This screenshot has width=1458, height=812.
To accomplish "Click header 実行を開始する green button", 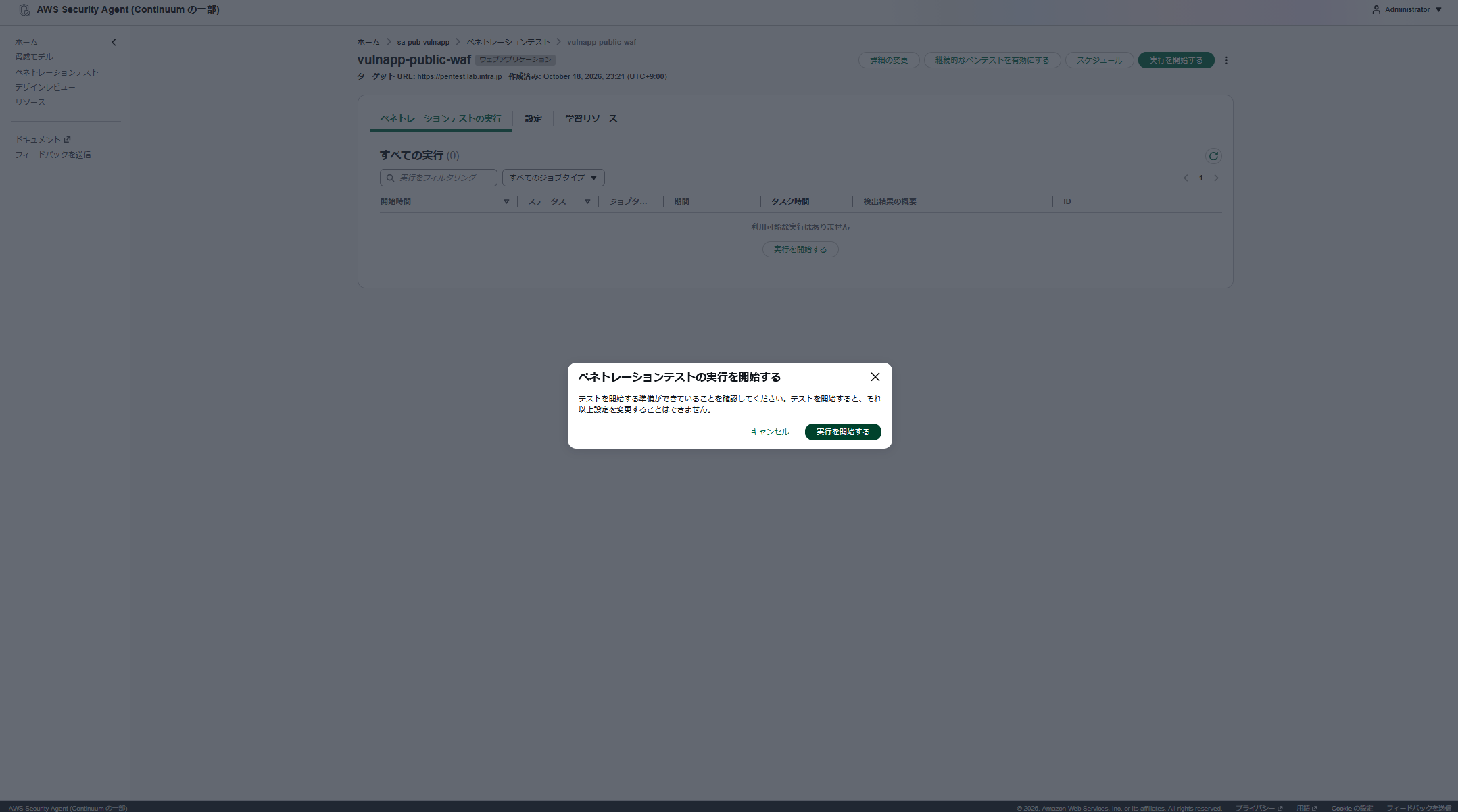I will 1176,60.
